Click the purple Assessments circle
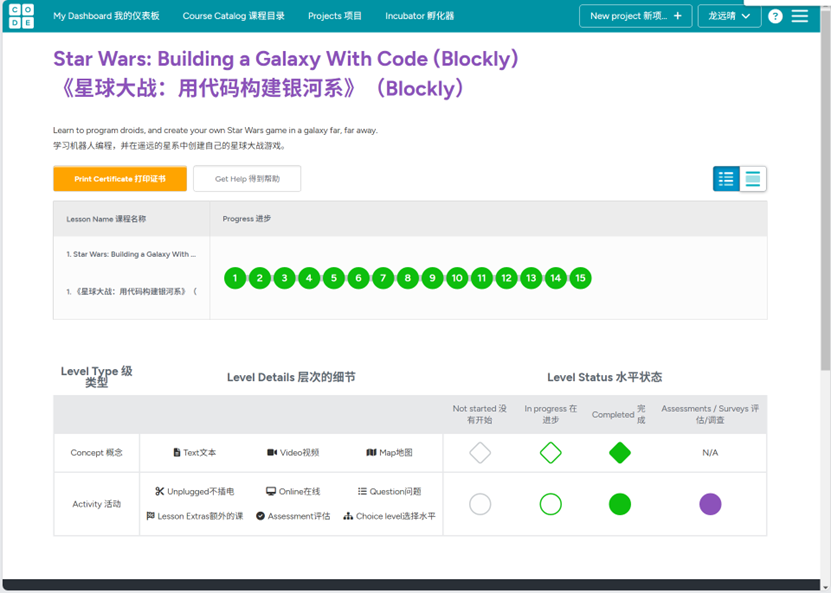 tap(710, 504)
